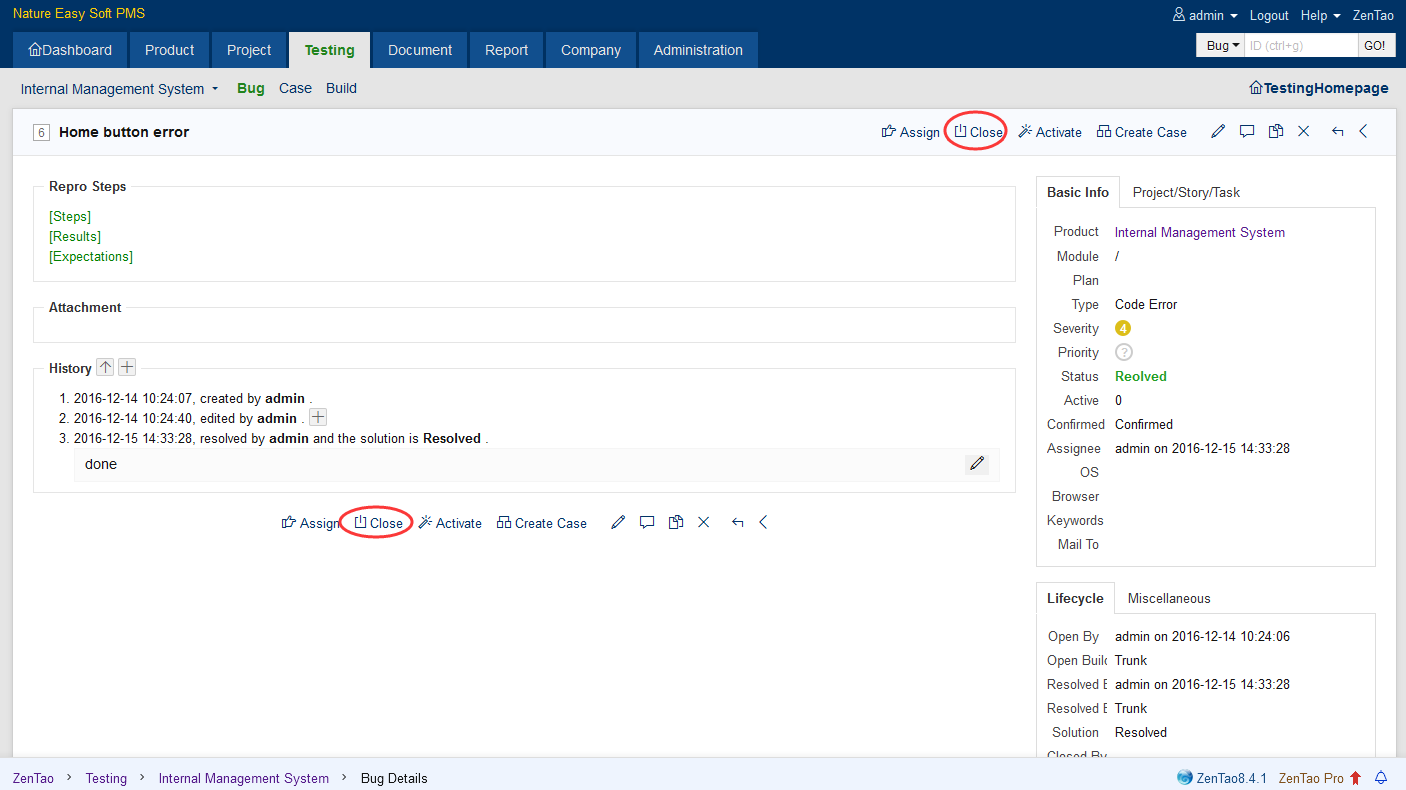Switch to the Project/Story/Task tab

coord(1186,192)
